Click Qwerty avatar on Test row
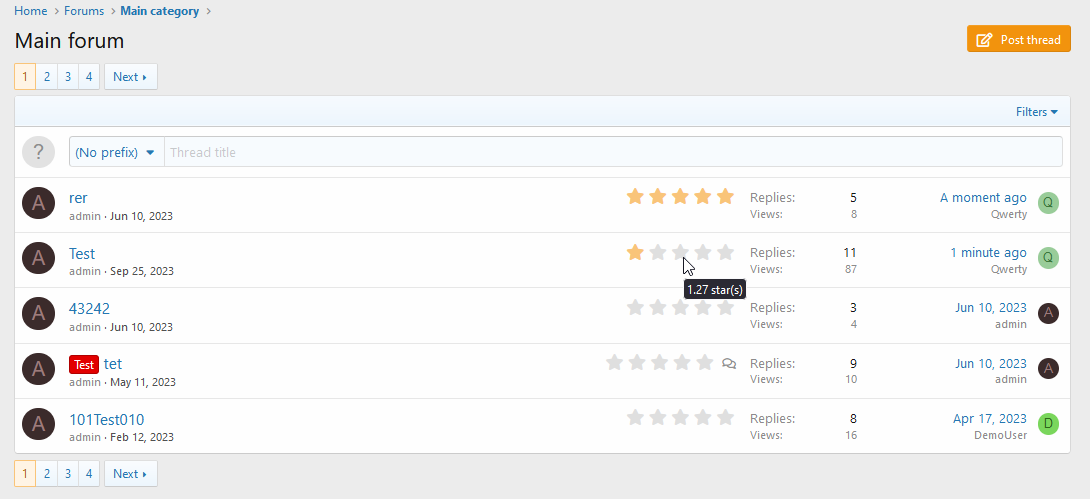This screenshot has width=1090, height=499. (x=1048, y=258)
